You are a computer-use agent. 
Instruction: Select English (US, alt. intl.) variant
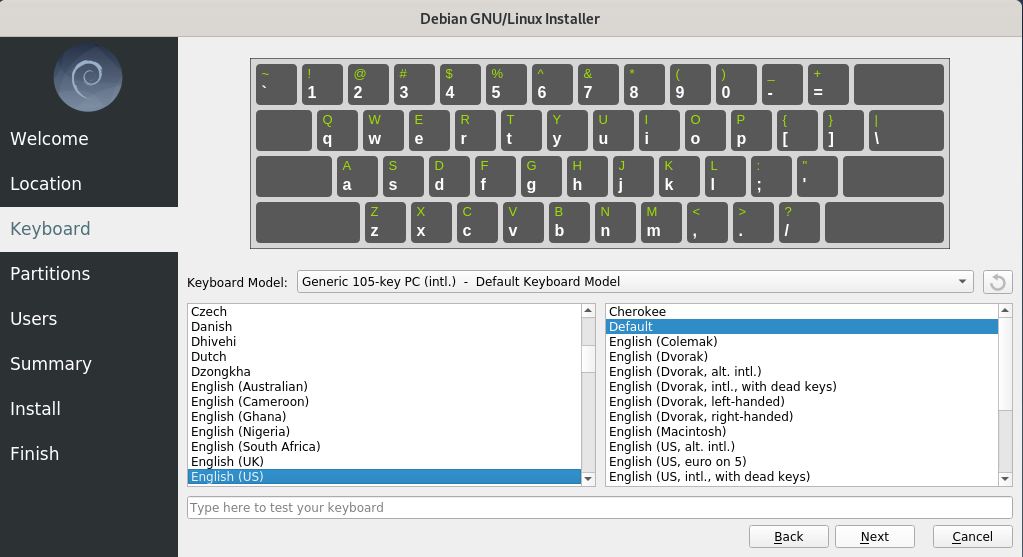tap(802, 447)
